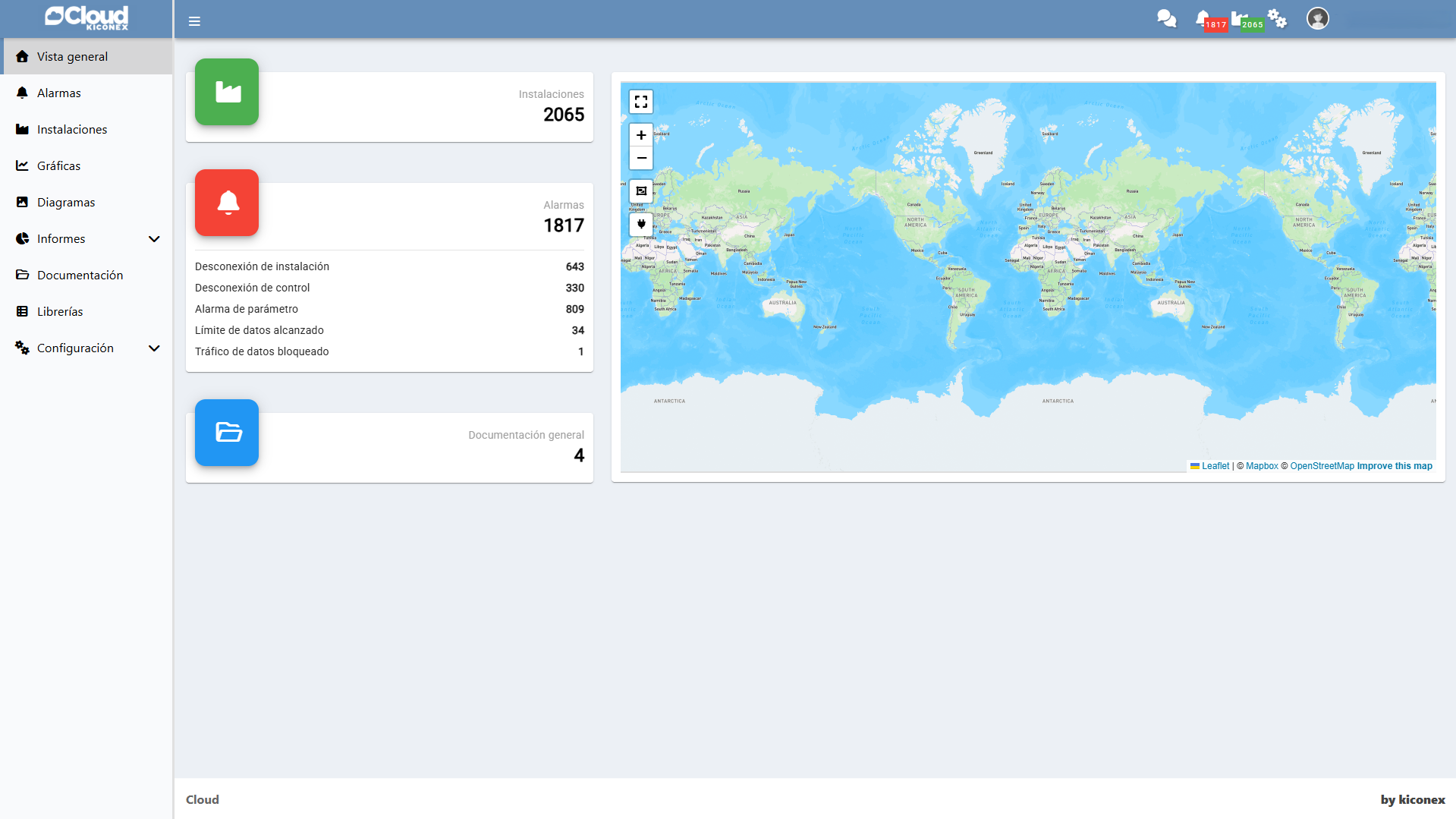Viewport: 1456px width, 819px height.
Task: Click the Tráfico de datos bloqueado row
Action: point(389,351)
